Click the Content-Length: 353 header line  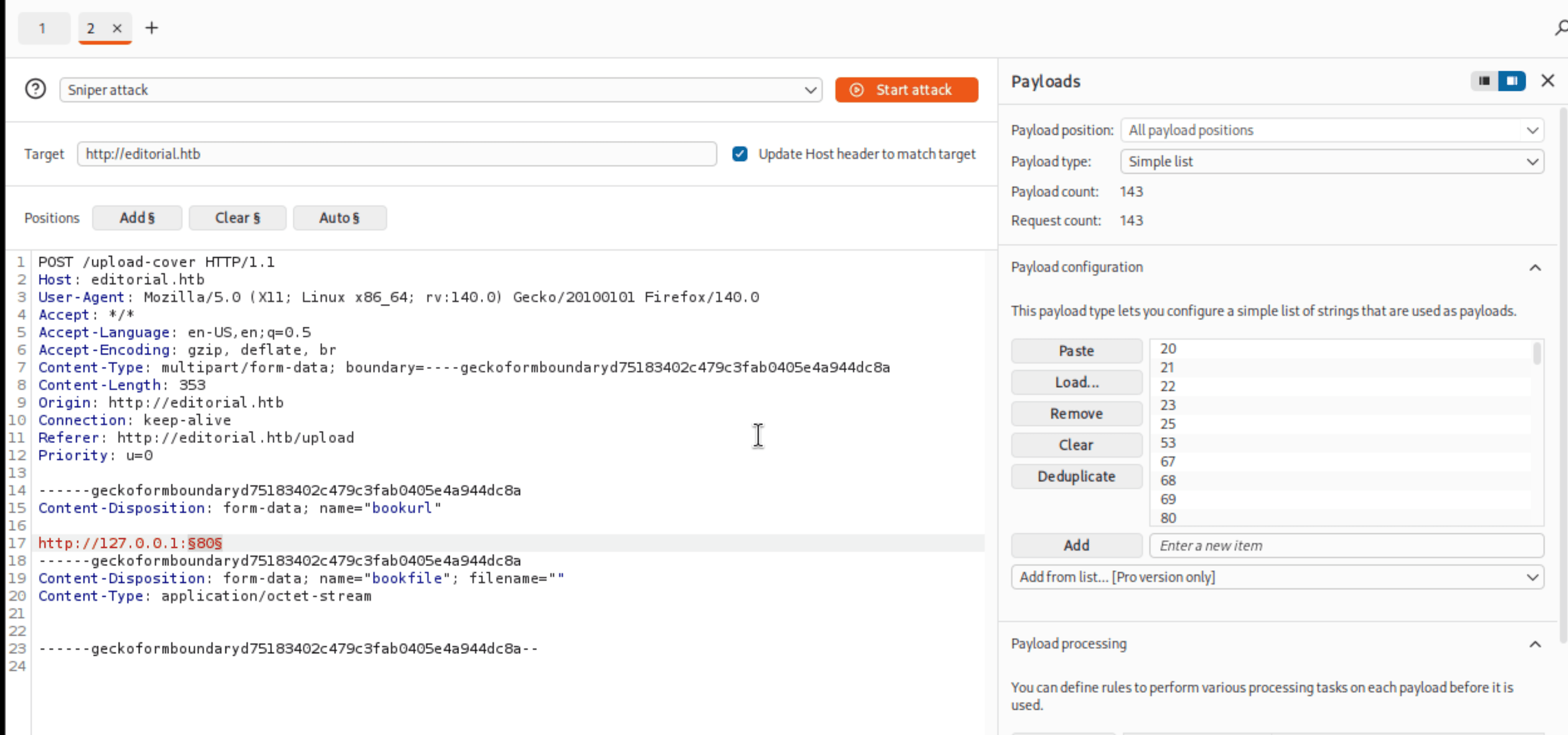122,385
